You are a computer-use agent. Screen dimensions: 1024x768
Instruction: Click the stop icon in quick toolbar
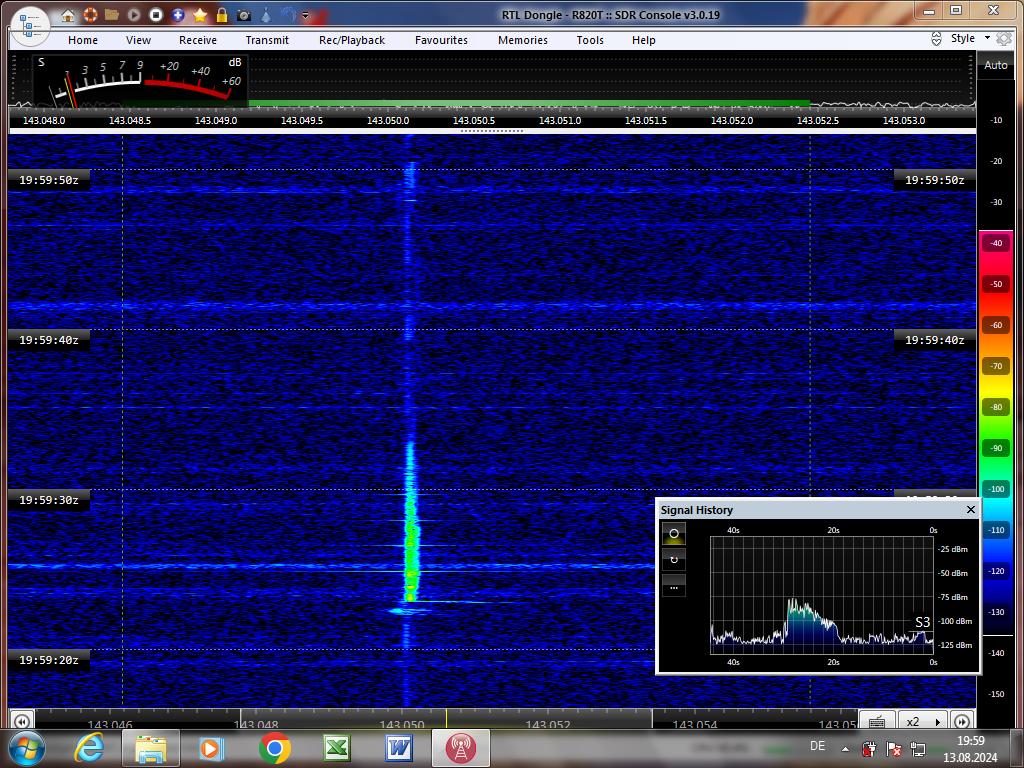tap(156, 14)
